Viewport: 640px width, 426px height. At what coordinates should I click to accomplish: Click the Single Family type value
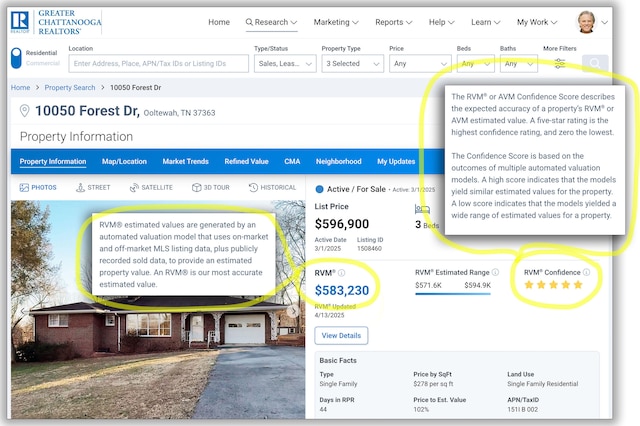[x=338, y=384]
